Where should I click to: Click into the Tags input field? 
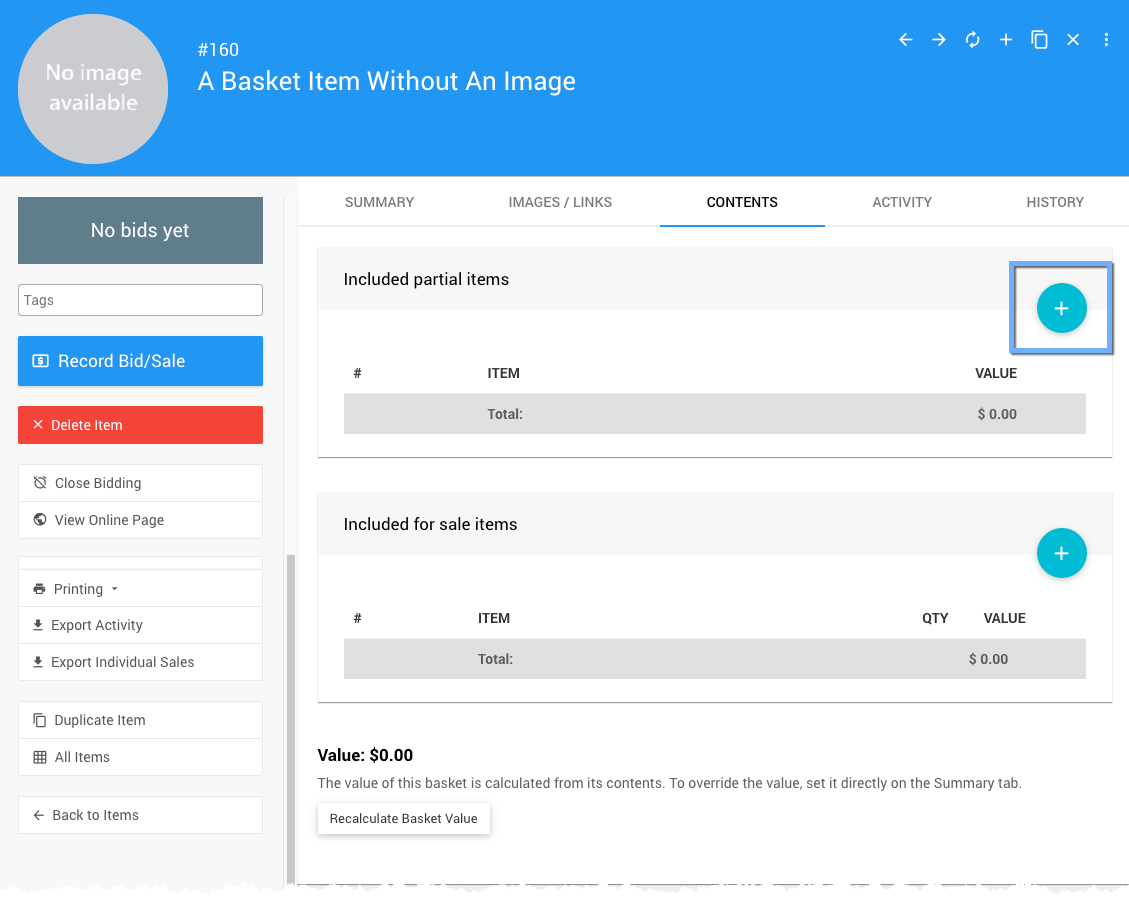click(x=140, y=300)
